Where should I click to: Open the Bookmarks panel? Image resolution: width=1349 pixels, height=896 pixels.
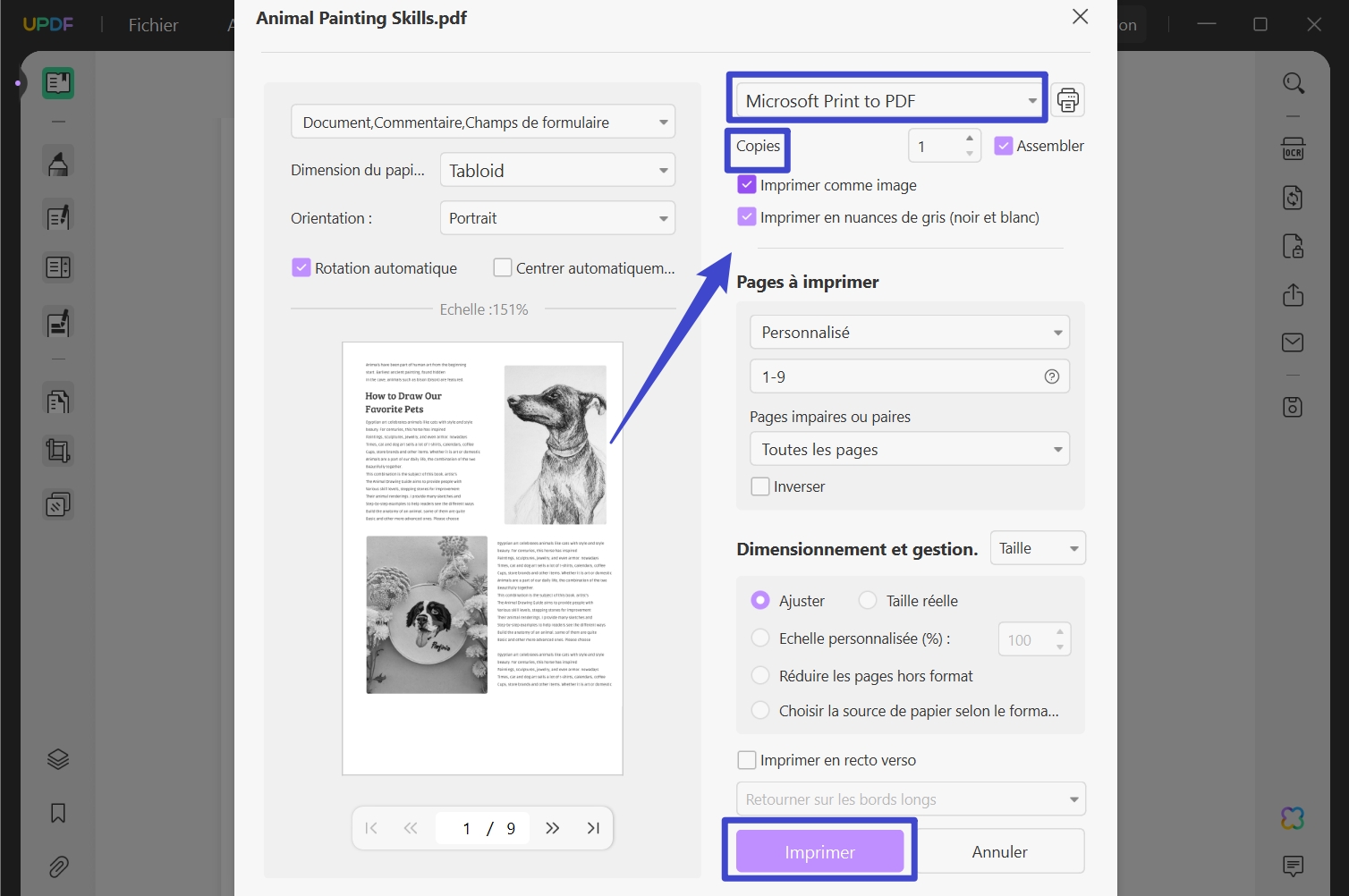tap(57, 813)
